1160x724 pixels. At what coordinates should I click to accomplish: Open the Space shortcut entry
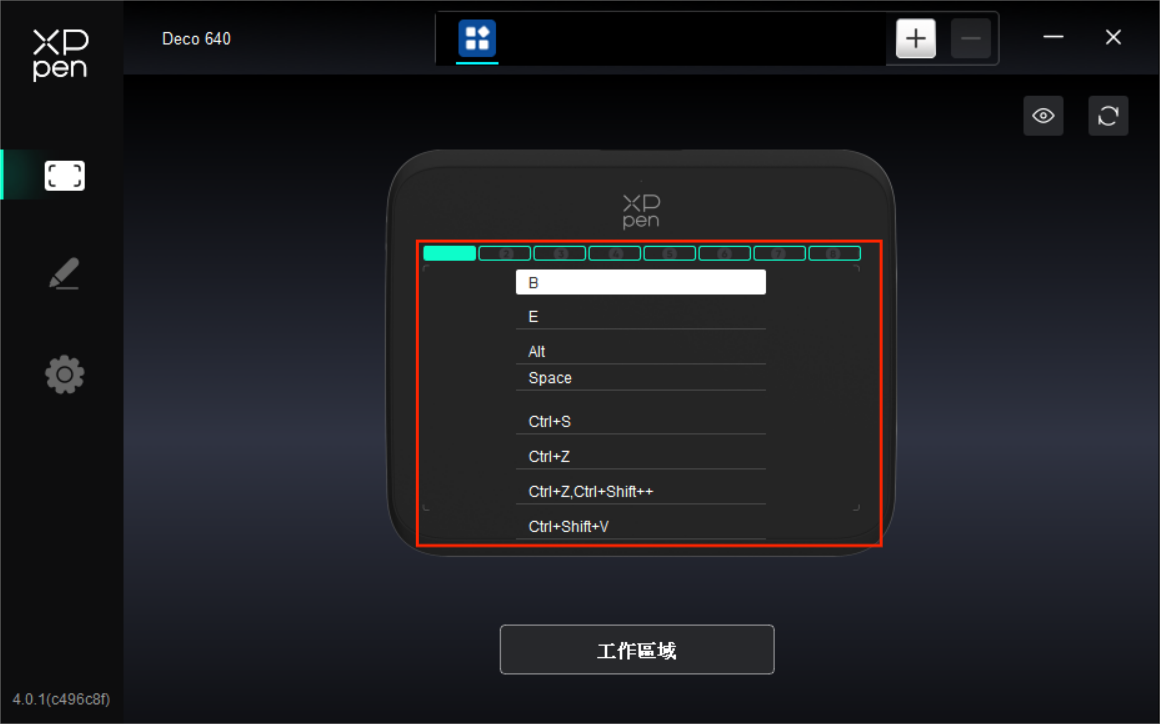point(640,378)
